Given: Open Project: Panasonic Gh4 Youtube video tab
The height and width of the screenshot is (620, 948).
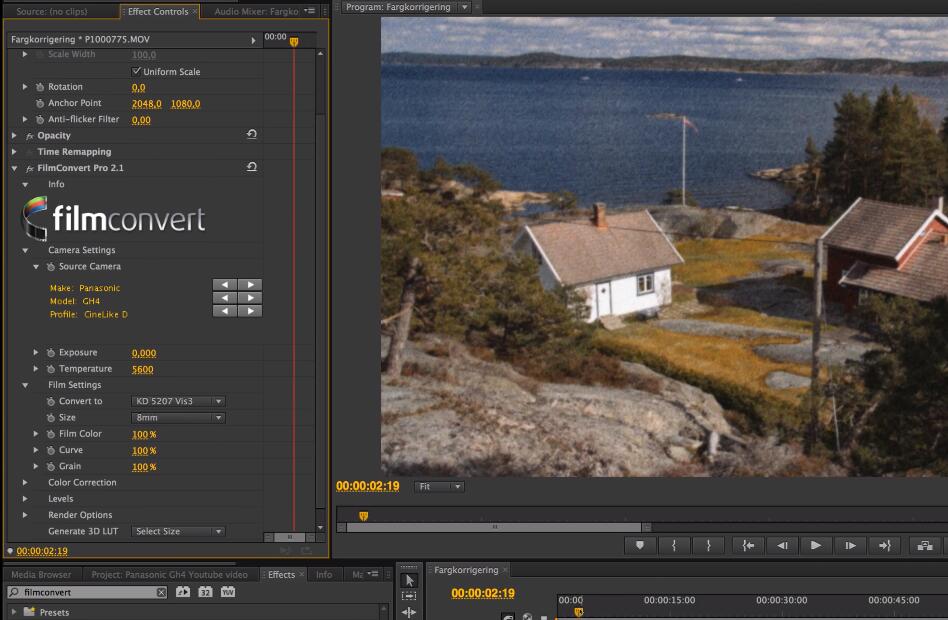Looking at the screenshot, I should (x=169, y=575).
